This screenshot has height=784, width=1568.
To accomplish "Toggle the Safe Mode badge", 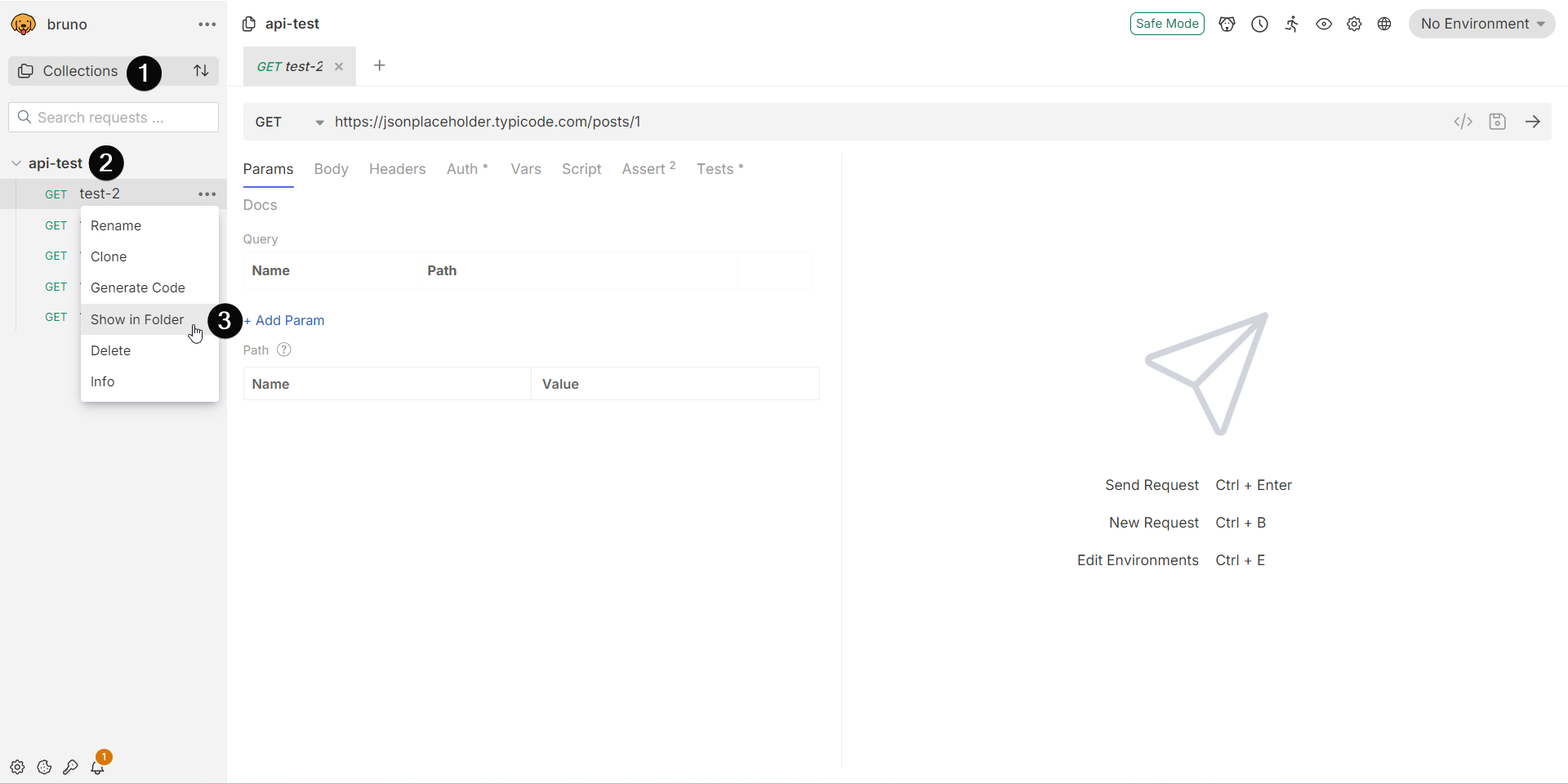I will tap(1166, 24).
